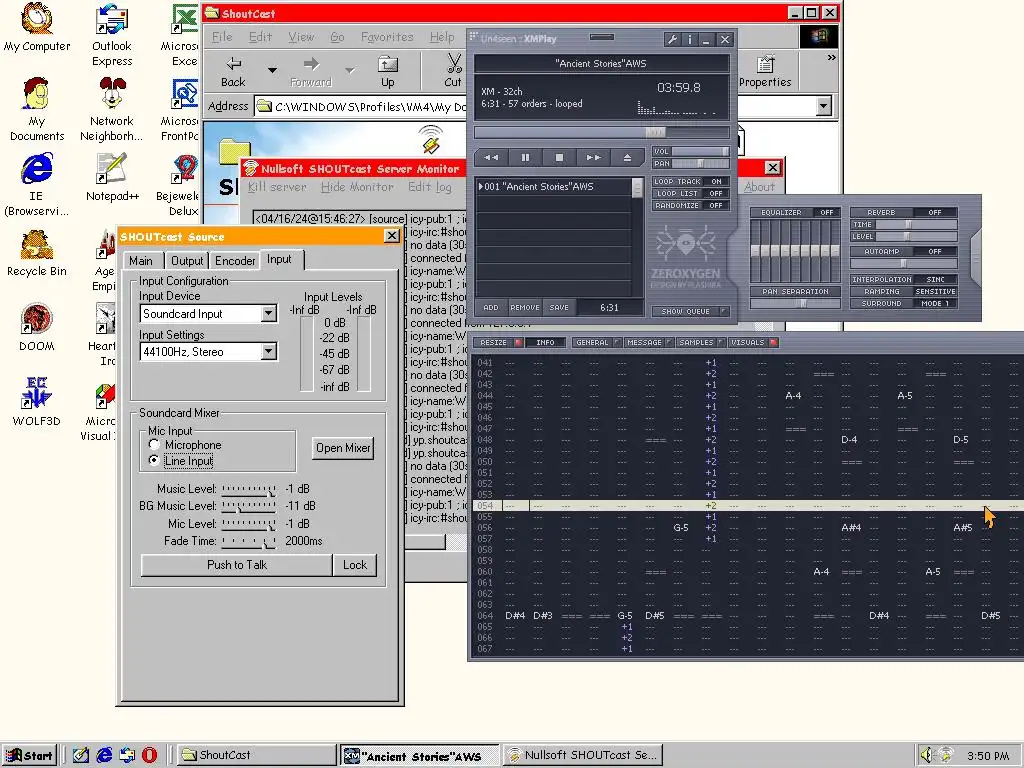Open Samples tab in XMPlay info panel
The image size is (1024, 768).
pyautogui.click(x=700, y=342)
